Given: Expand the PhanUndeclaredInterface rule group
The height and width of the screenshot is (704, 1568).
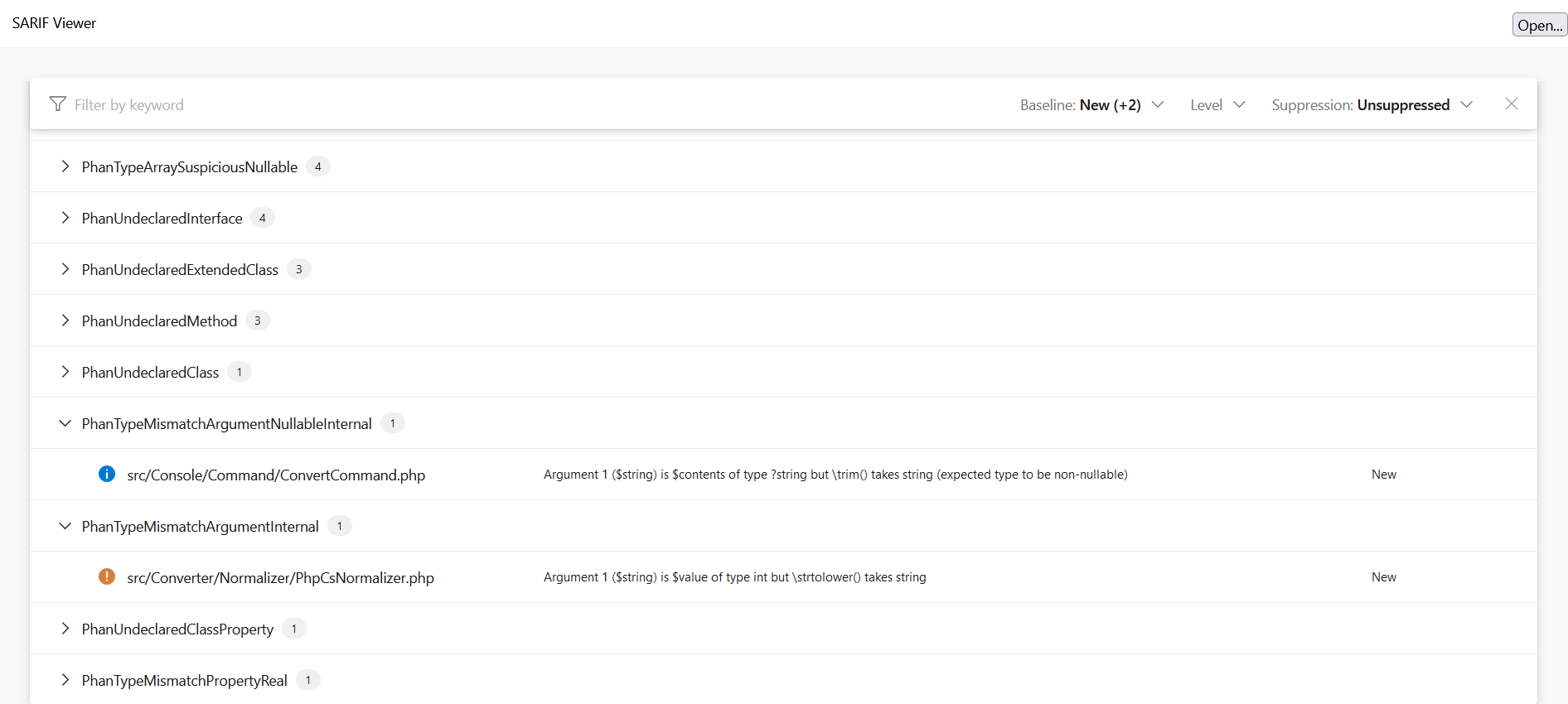Looking at the screenshot, I should [x=65, y=218].
